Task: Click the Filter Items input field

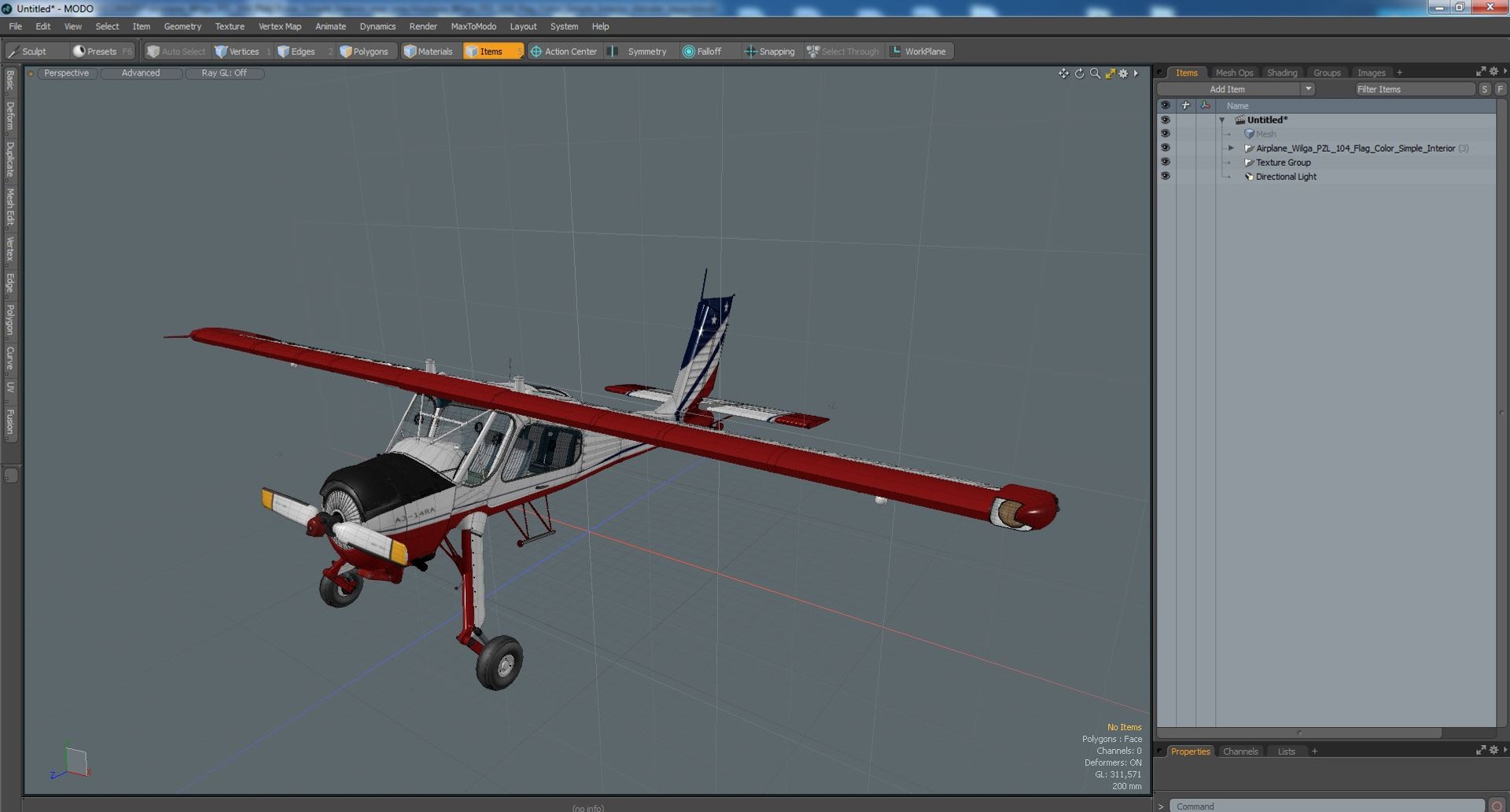Action: [1414, 90]
